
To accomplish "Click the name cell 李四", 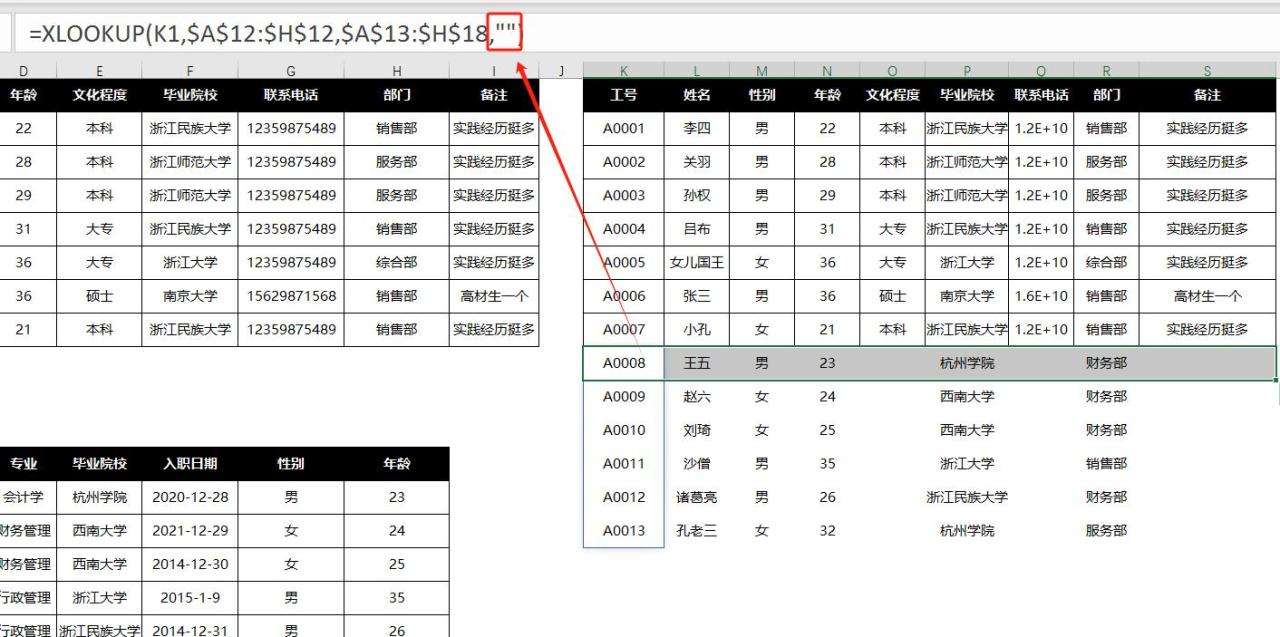I will tap(697, 129).
